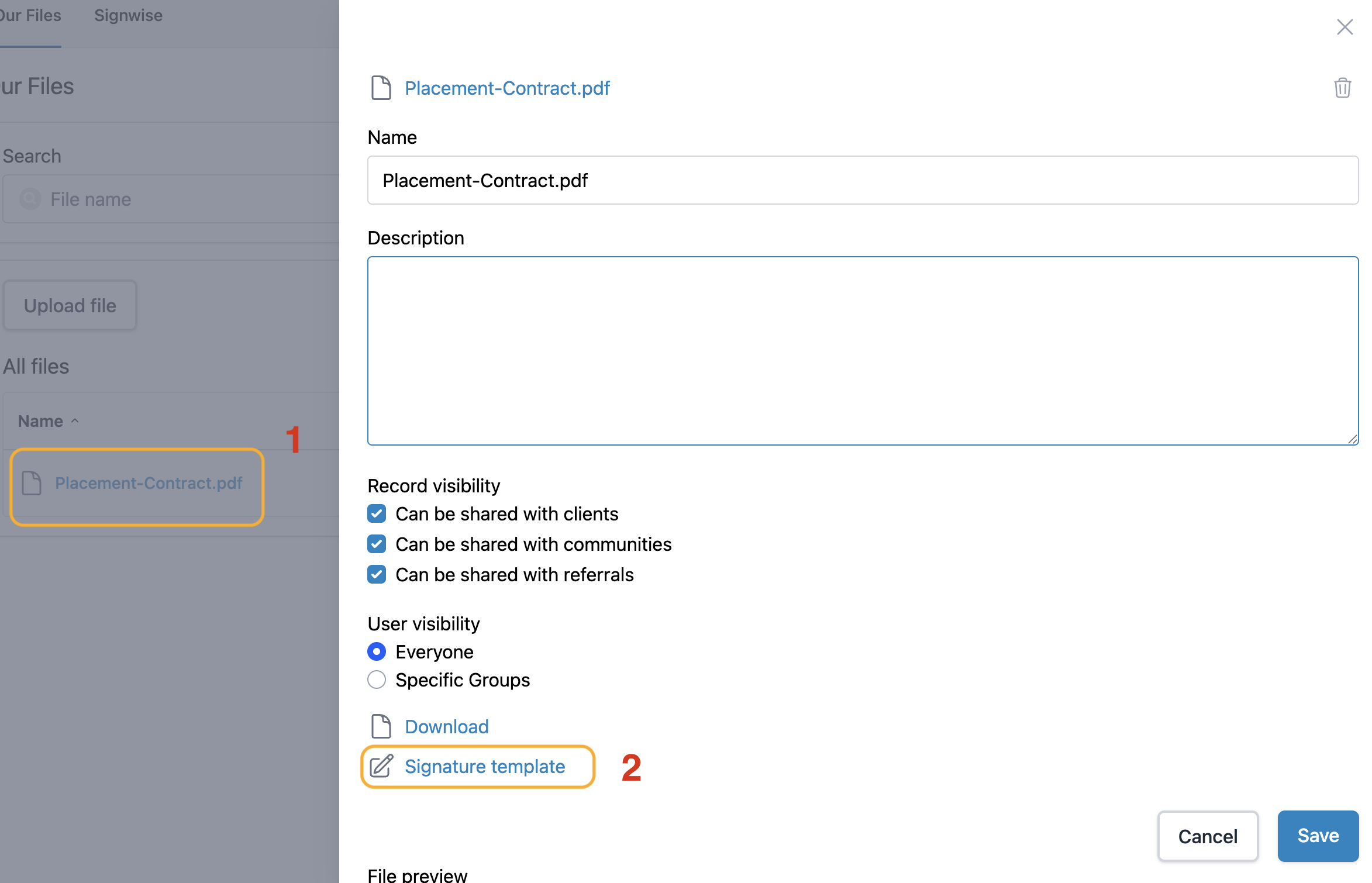
Task: Open the Signature template link
Action: point(484,766)
